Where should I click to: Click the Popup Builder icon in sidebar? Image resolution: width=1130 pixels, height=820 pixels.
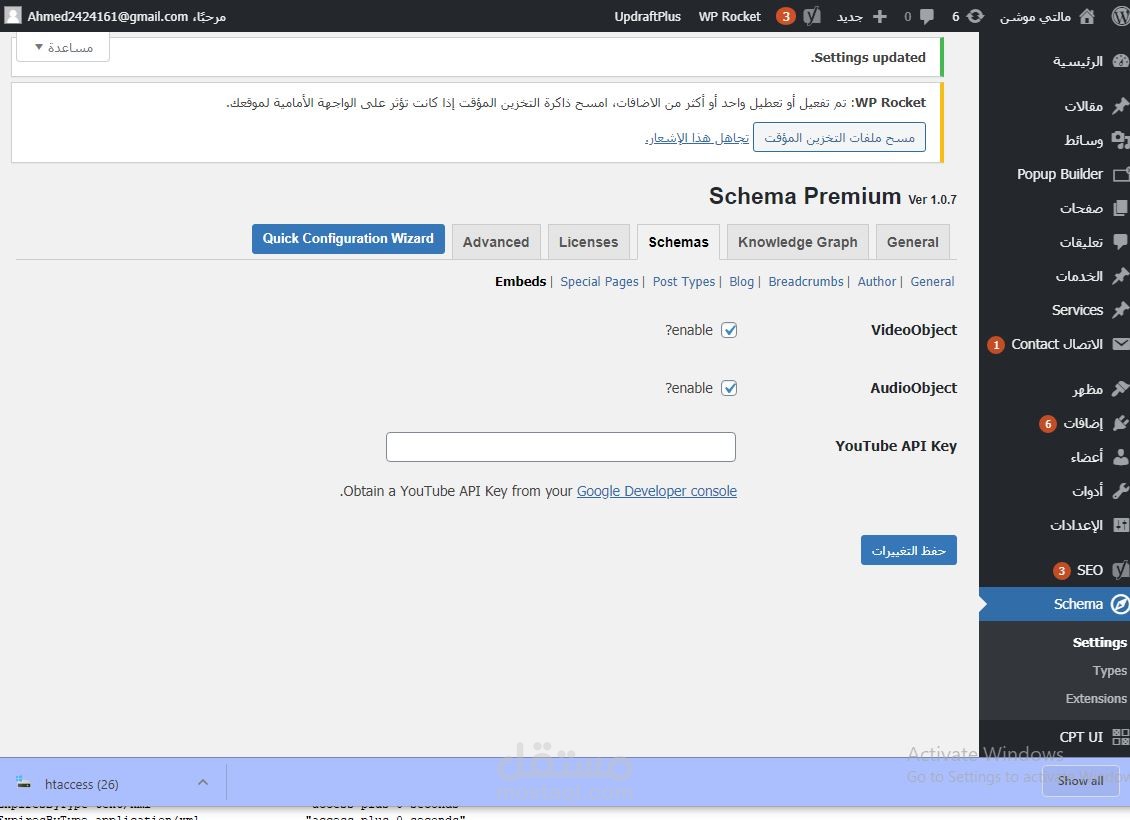1121,174
